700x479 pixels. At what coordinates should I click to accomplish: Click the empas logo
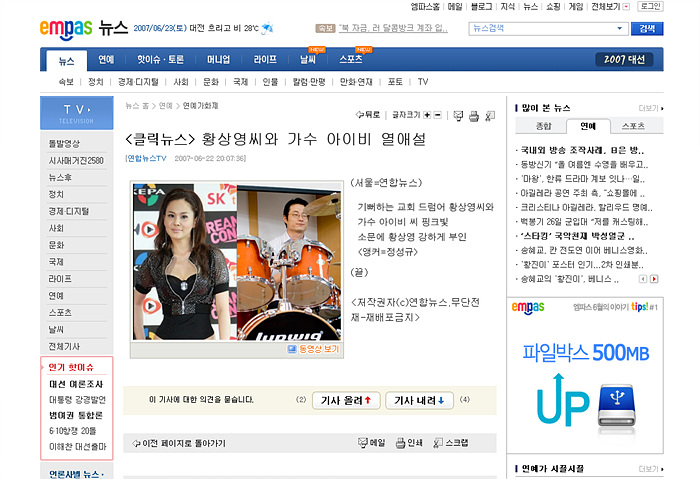(66, 29)
